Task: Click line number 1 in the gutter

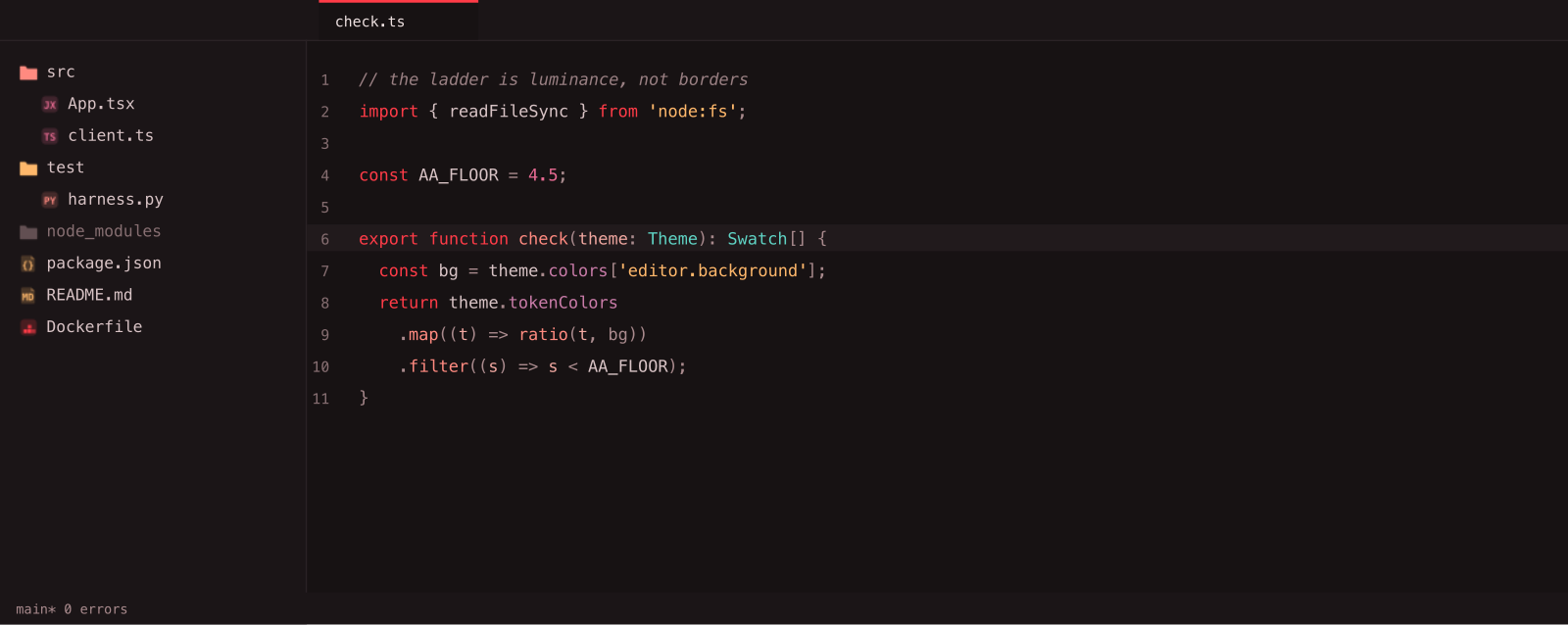Action: click(x=324, y=80)
